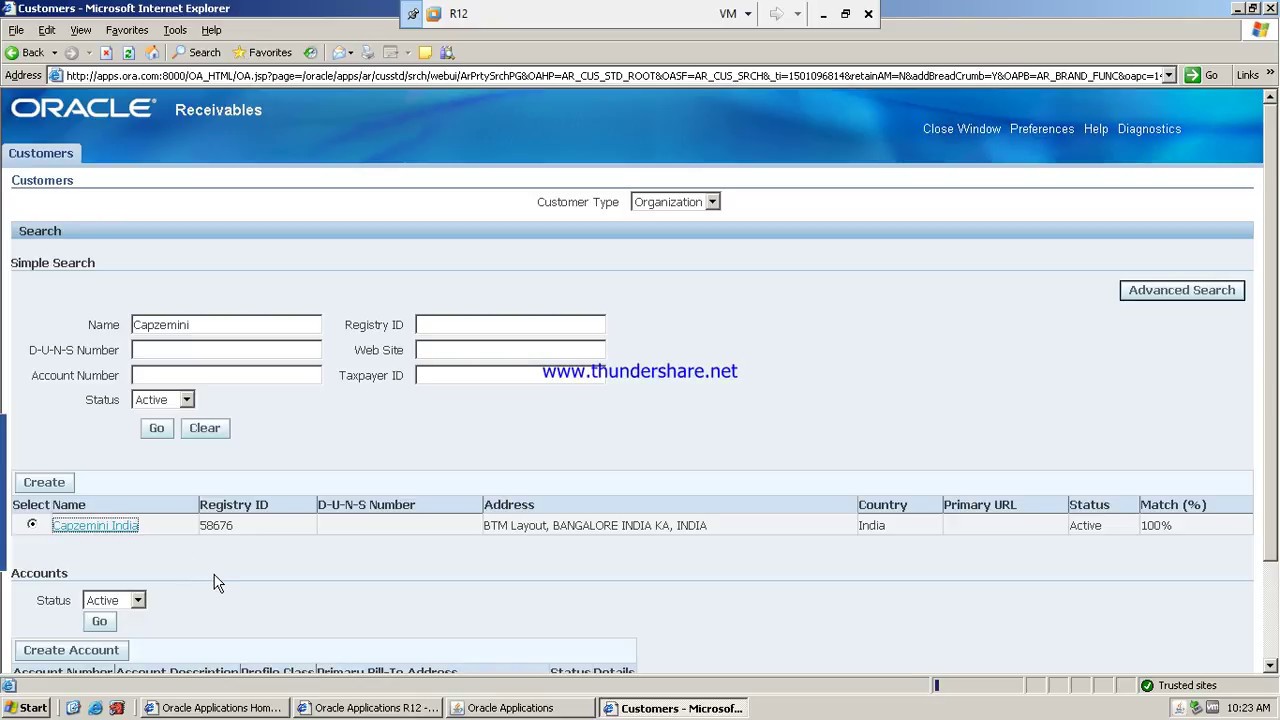Viewport: 1280px width, 720px height.
Task: Open the Search toolbar button
Action: pos(197,53)
